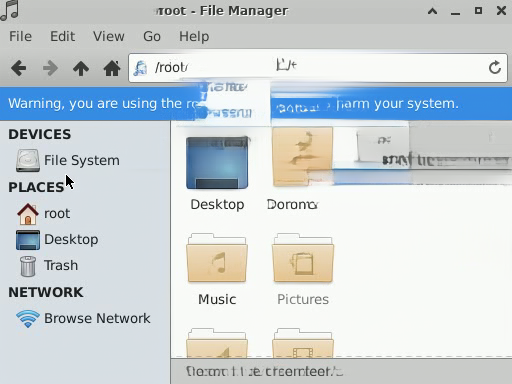The height and width of the screenshot is (384, 512).
Task: Select the Desktop folder icon in main pane
Action: 217,163
